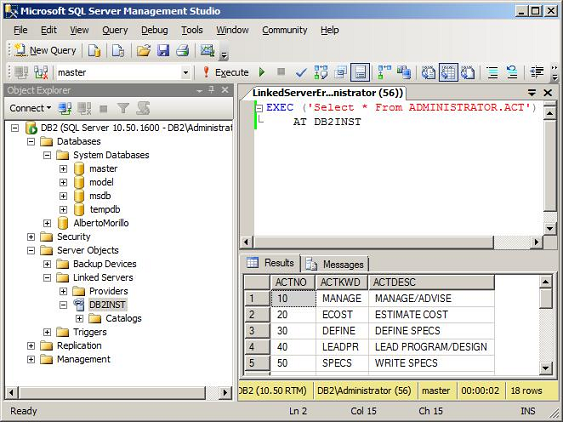The height and width of the screenshot is (422, 563).
Task: Select the DB2INST linked server
Action: coord(107,305)
